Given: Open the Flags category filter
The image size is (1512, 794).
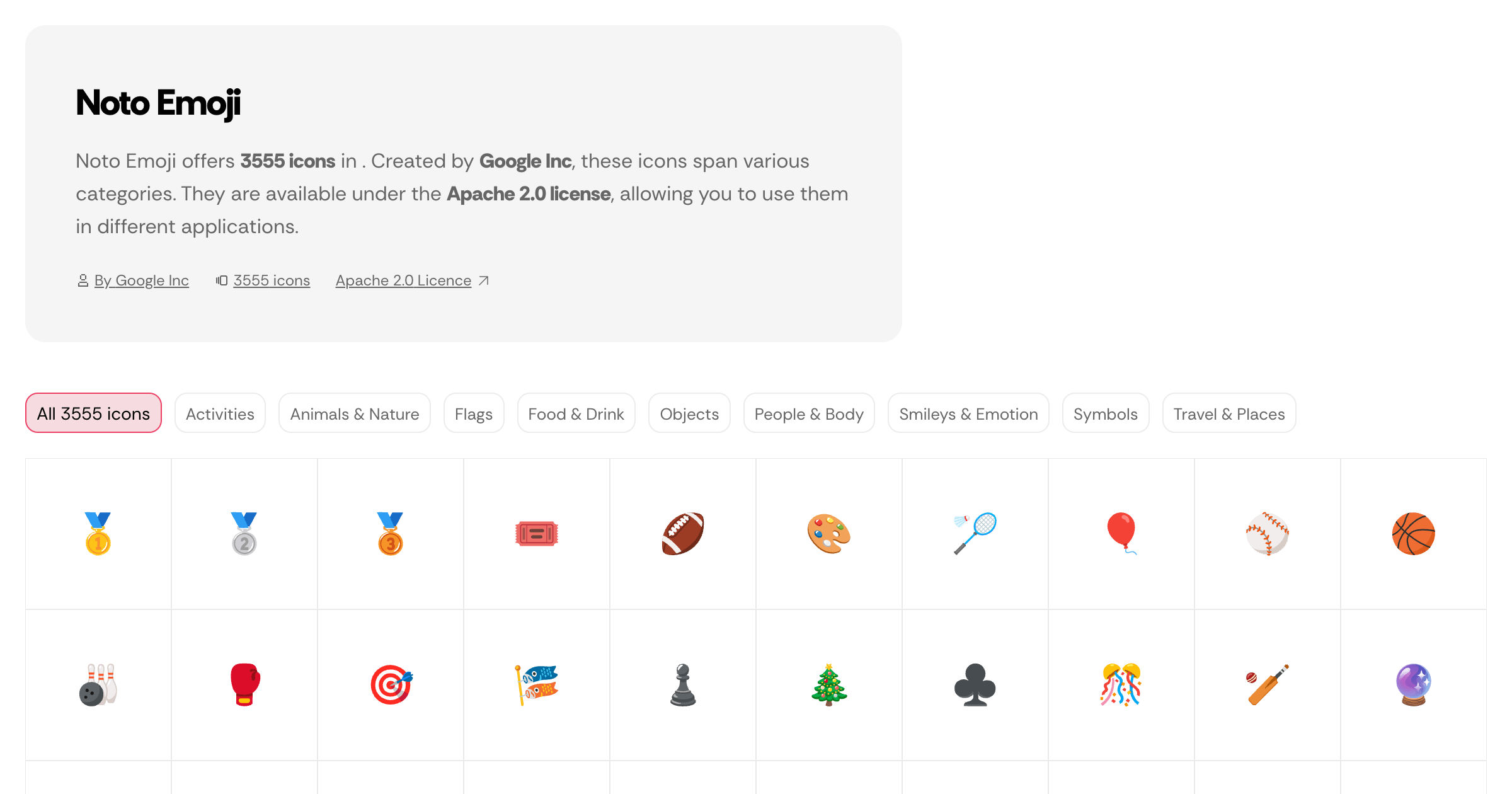Looking at the screenshot, I should tap(473, 413).
